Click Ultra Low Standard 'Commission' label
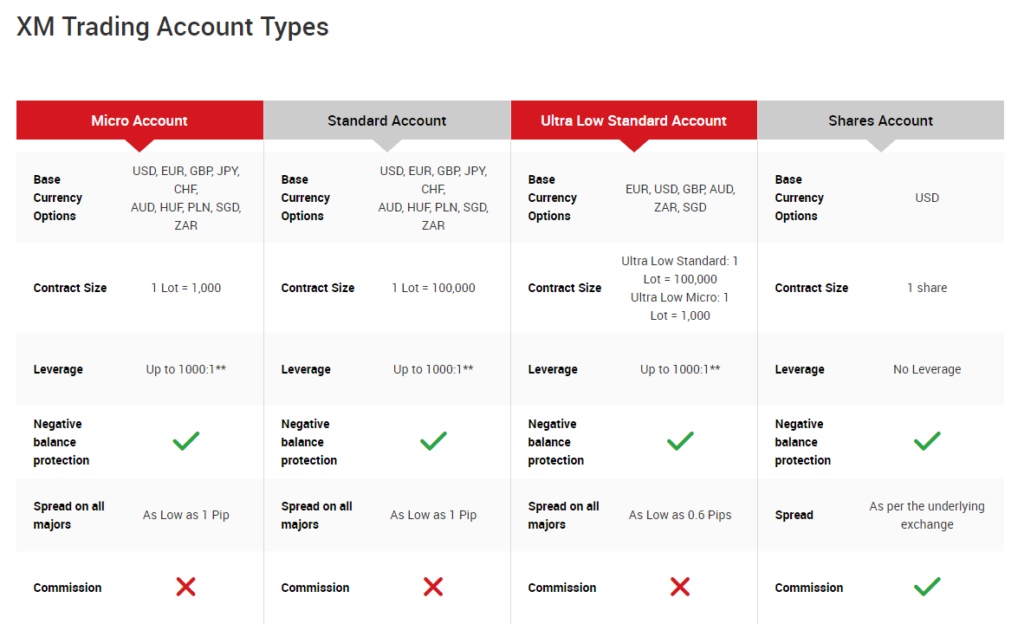 pyautogui.click(x=562, y=587)
